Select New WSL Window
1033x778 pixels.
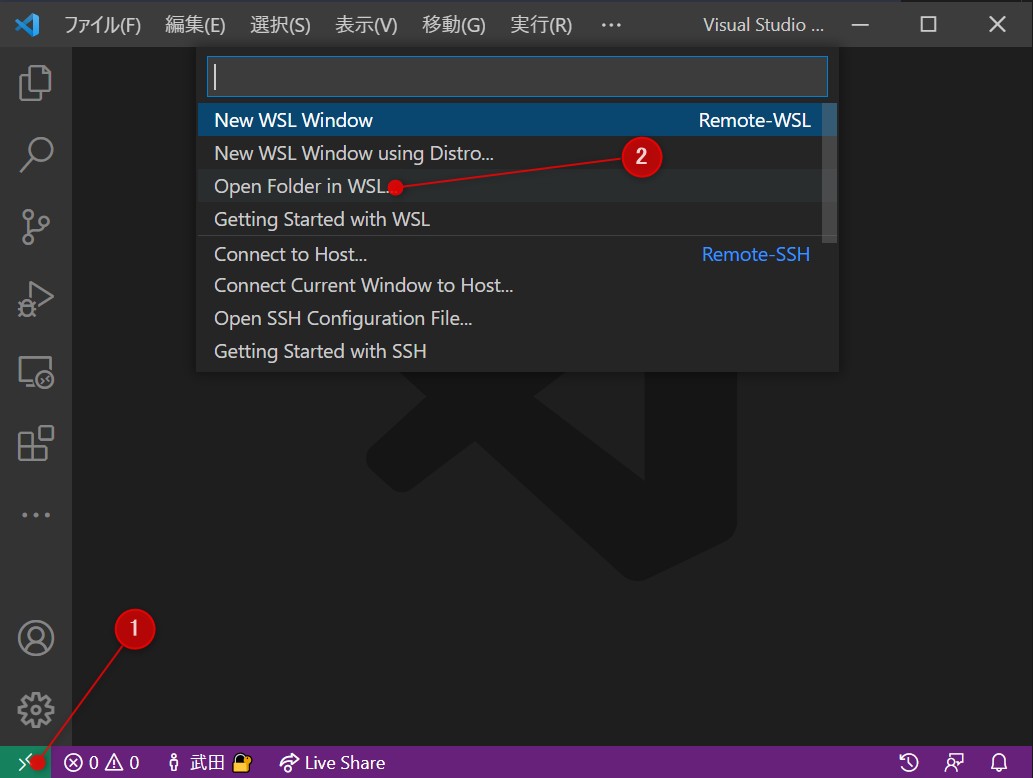(510, 120)
